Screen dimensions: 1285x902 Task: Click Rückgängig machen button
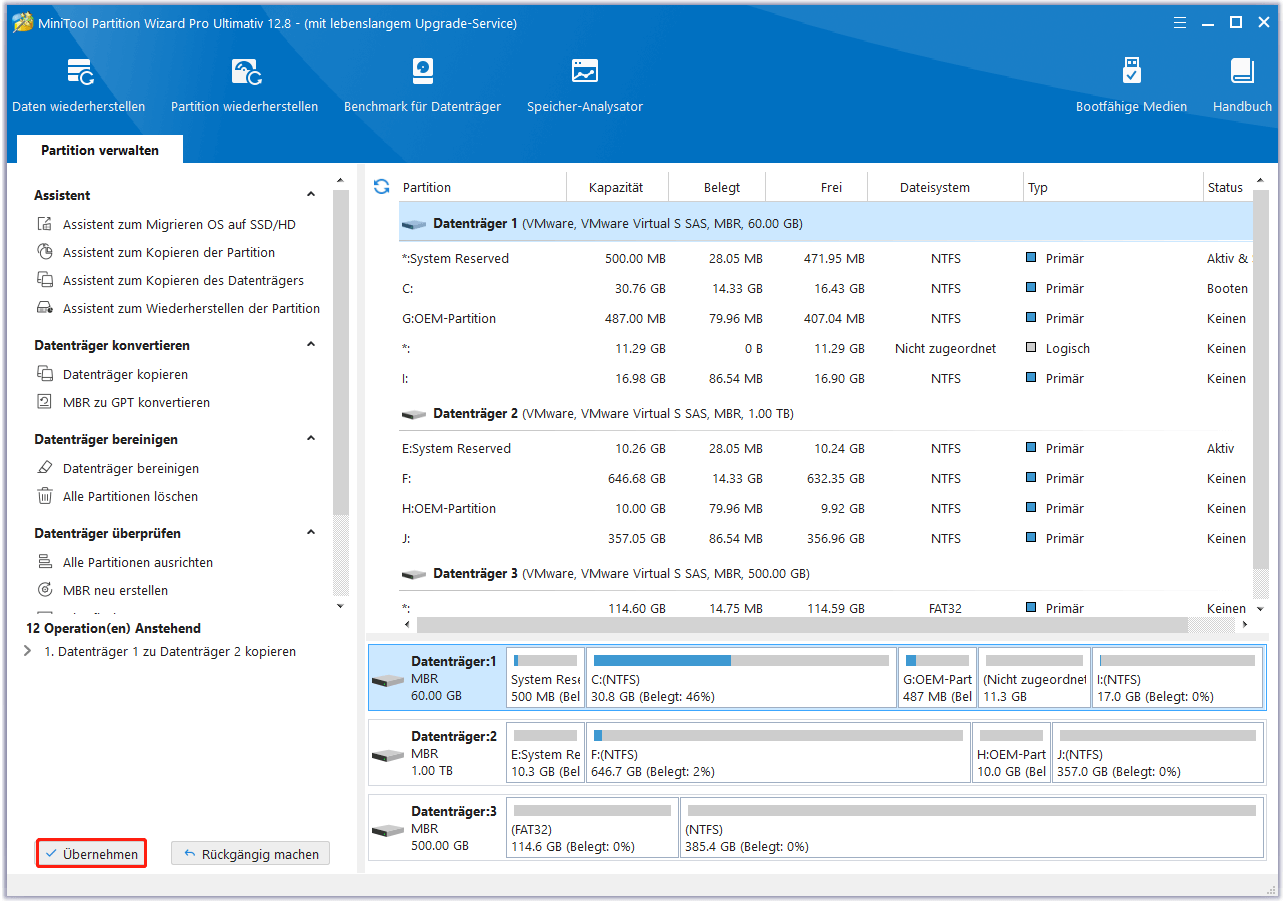(250, 854)
